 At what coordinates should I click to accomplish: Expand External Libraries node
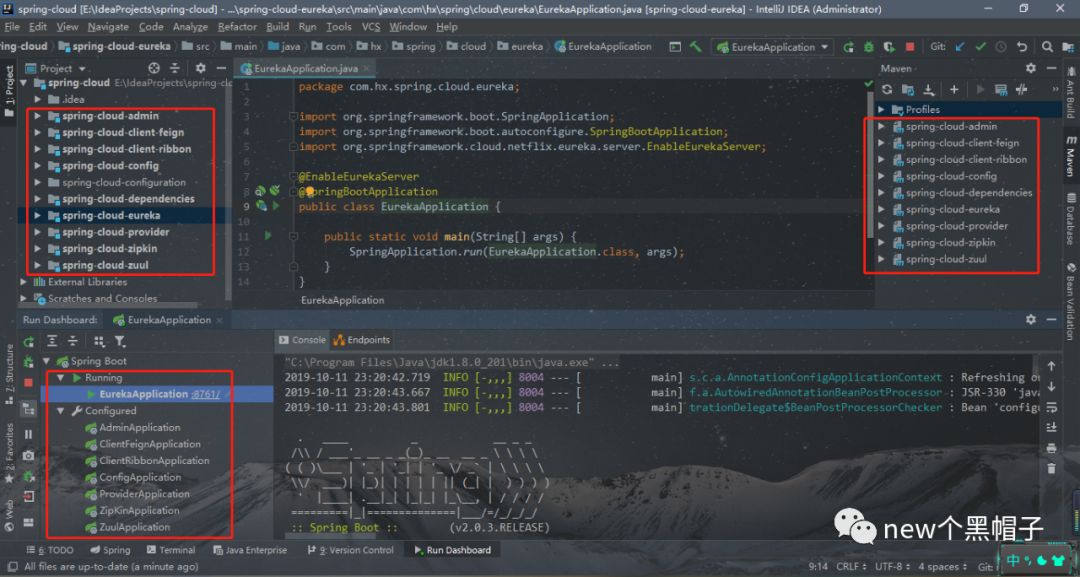[23, 282]
